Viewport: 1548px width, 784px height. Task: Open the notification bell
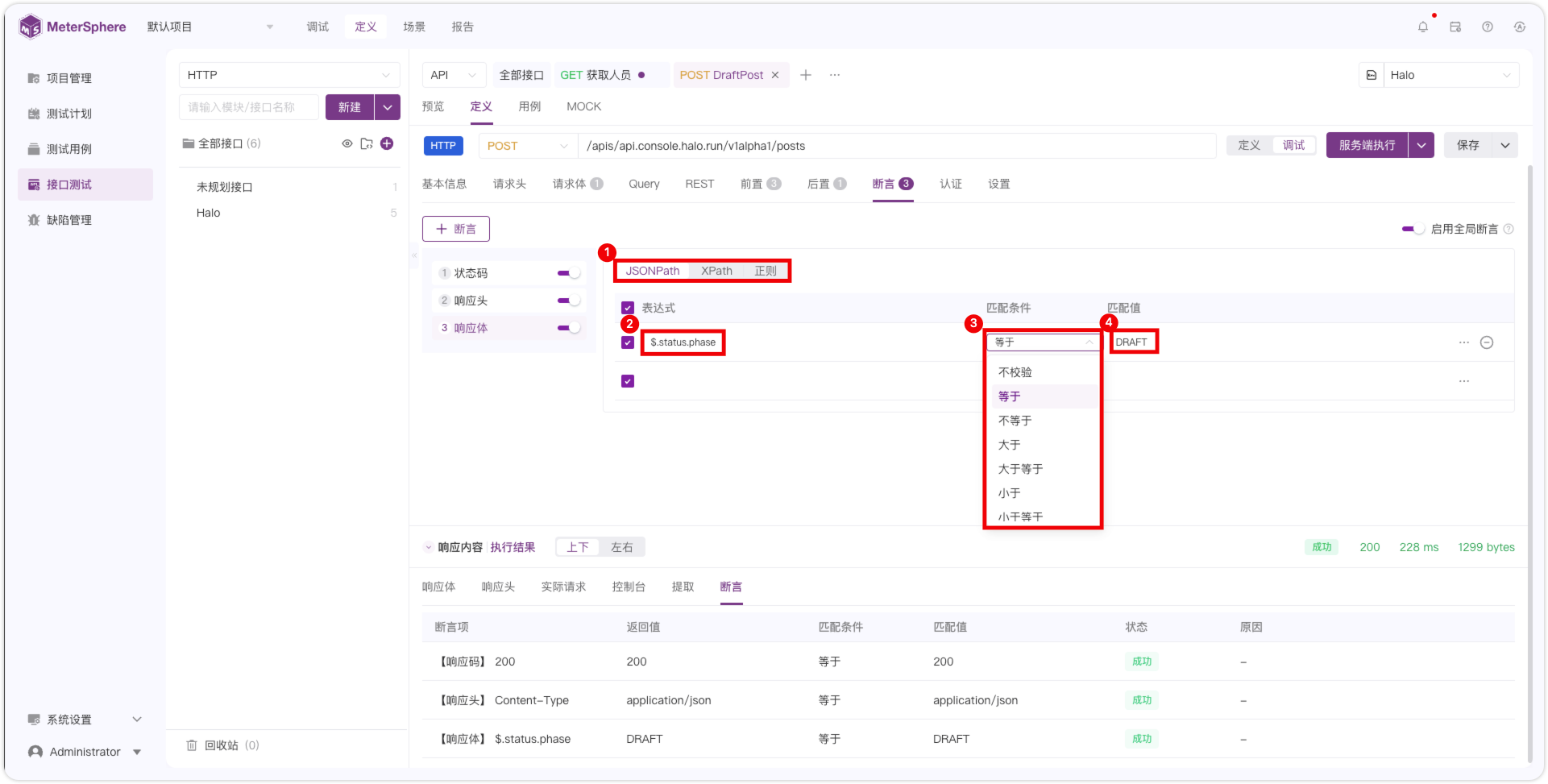pos(1423,27)
